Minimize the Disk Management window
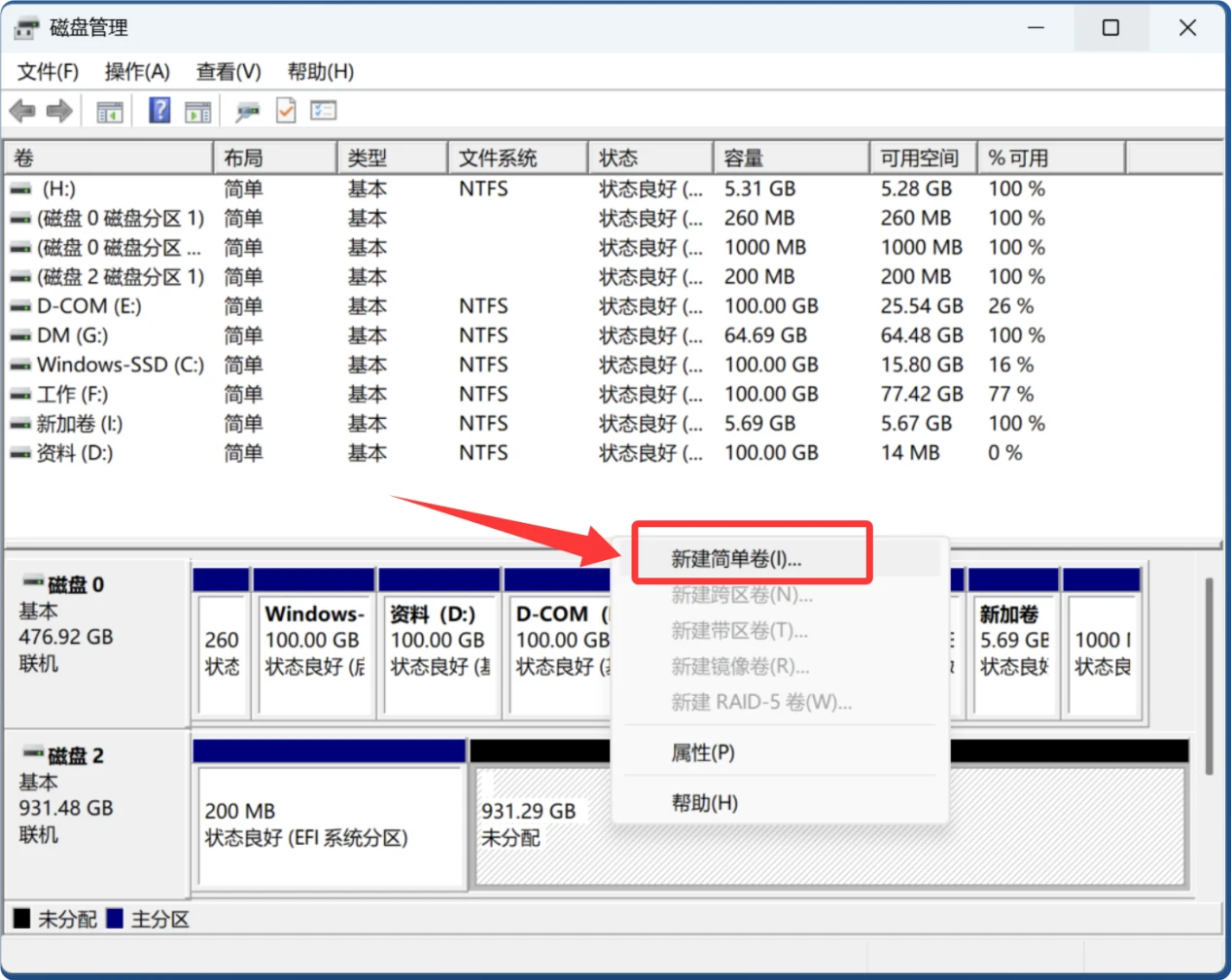Screen dimensions: 1231x980 point(1036,28)
